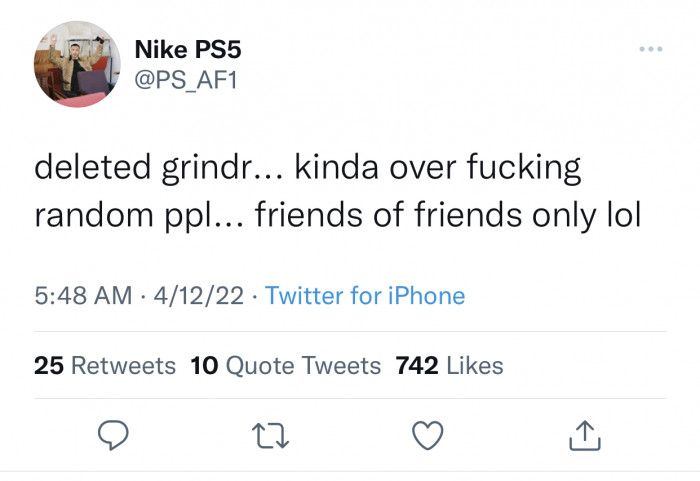The image size is (700, 481).
Task: Open the reply speech bubble icon
Action: 113,435
